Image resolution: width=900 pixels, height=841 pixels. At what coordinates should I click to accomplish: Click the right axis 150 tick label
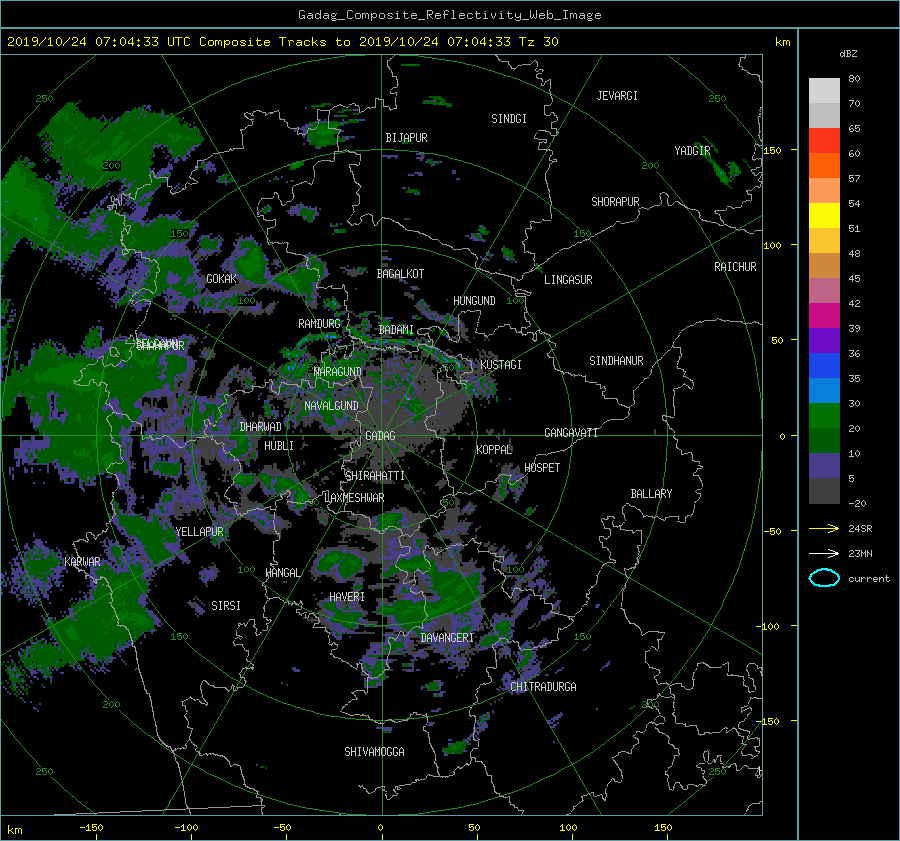point(773,150)
